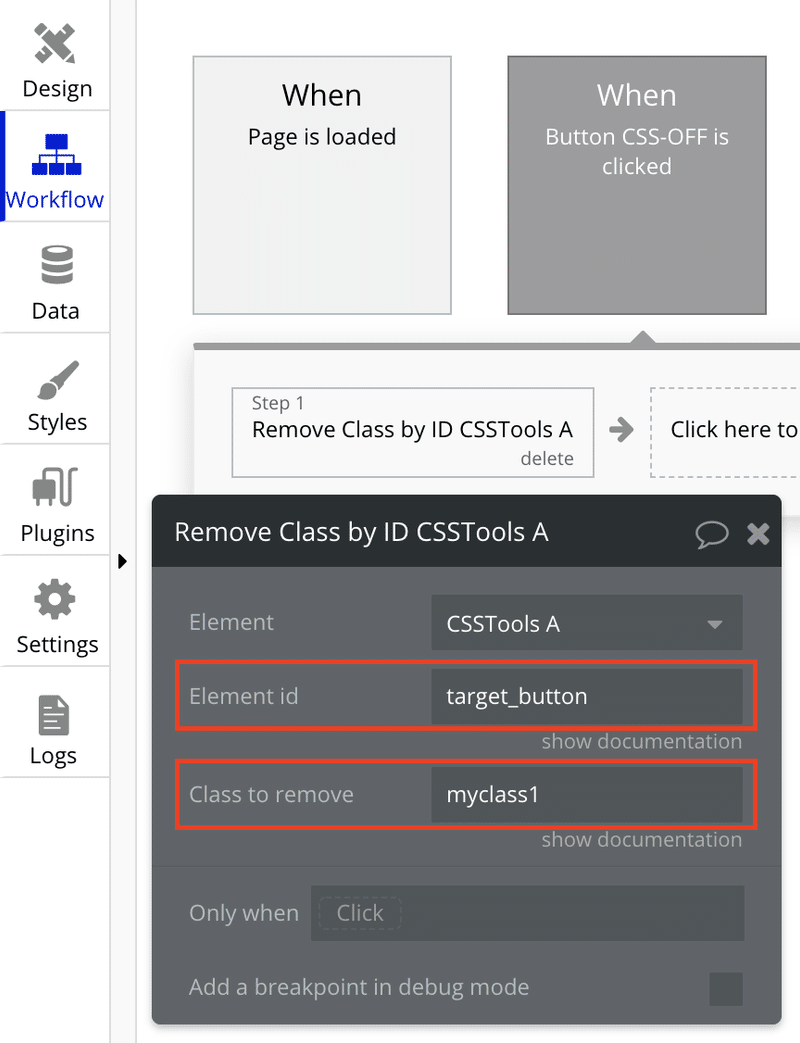Toggle the debug mode breakpoint checkbox
The height and width of the screenshot is (1043, 800).
tap(726, 989)
